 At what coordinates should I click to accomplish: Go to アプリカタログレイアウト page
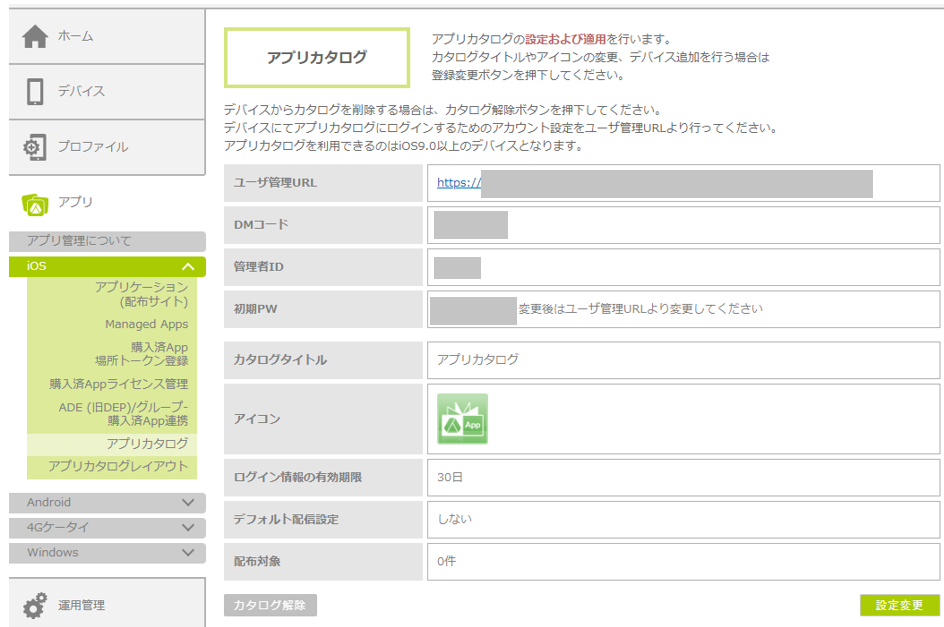click(118, 467)
